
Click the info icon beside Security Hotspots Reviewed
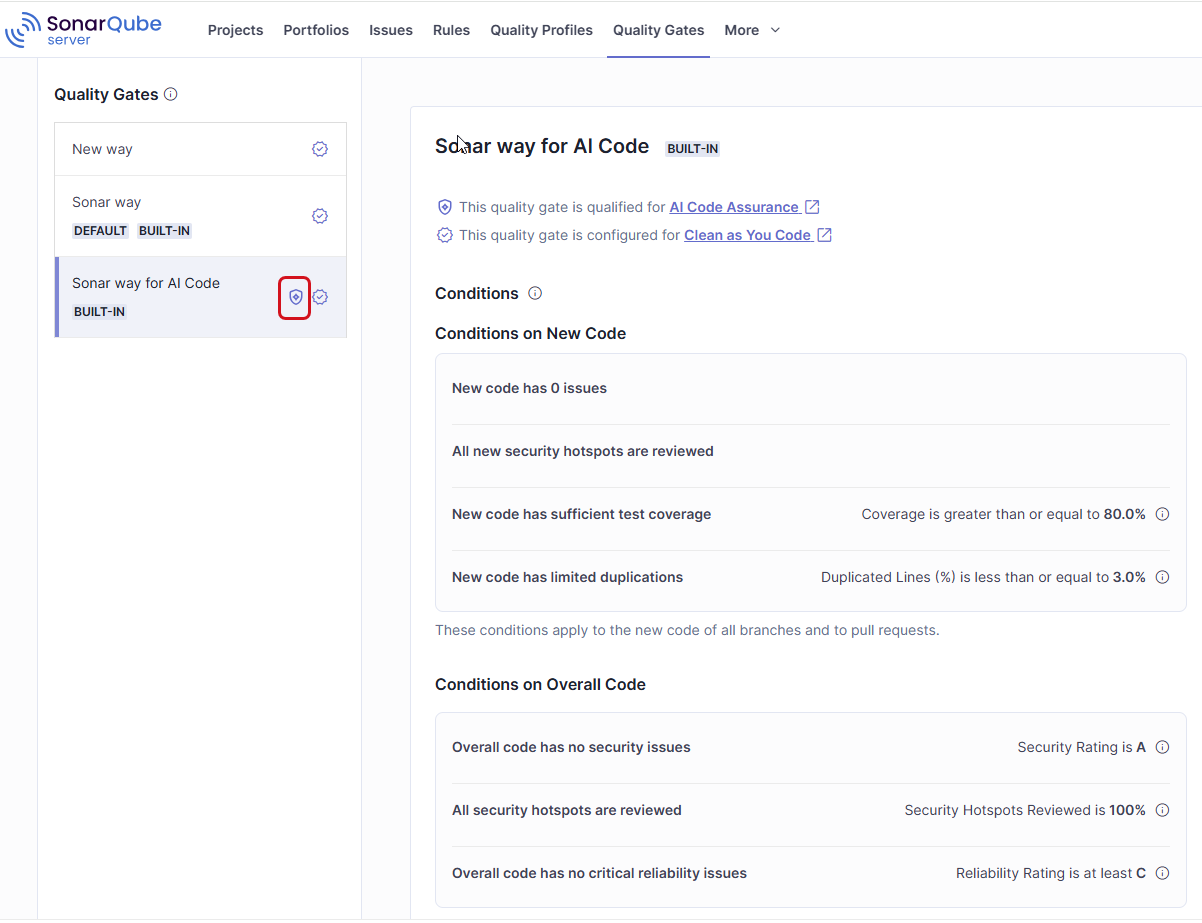pos(1162,810)
